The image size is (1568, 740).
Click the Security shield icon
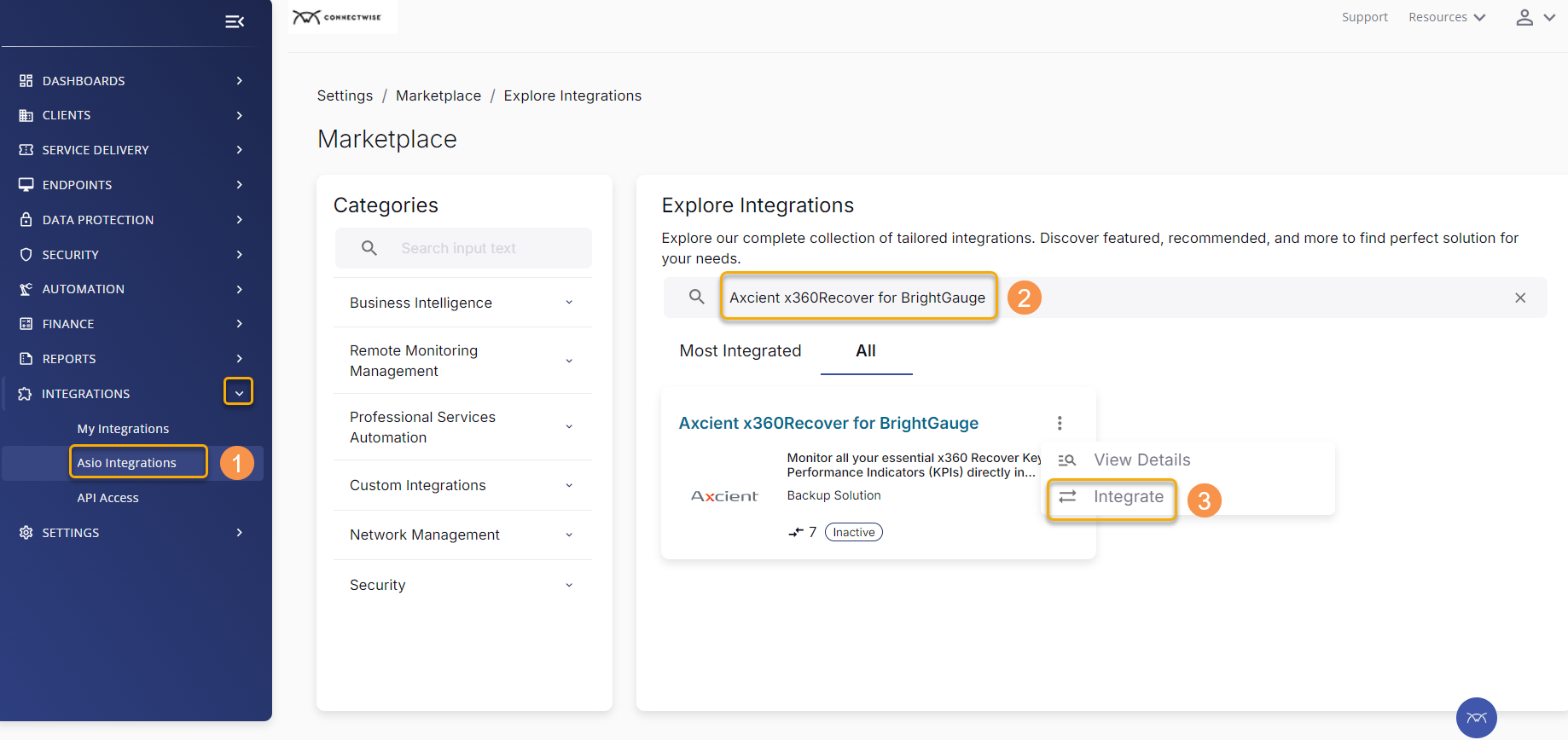(x=26, y=254)
